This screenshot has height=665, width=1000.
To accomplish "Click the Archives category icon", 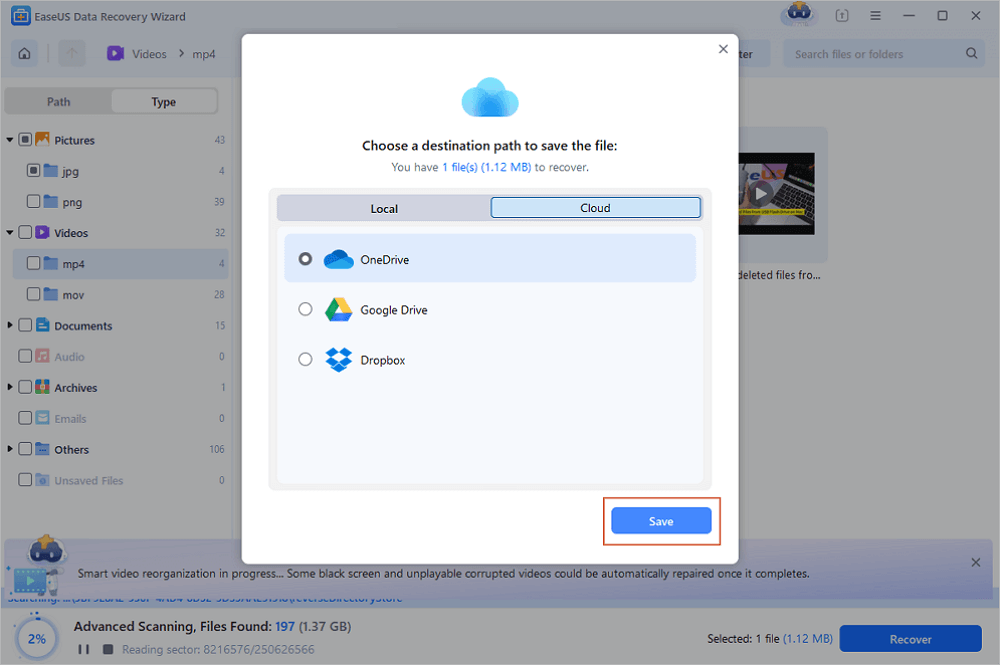I will click(x=42, y=386).
